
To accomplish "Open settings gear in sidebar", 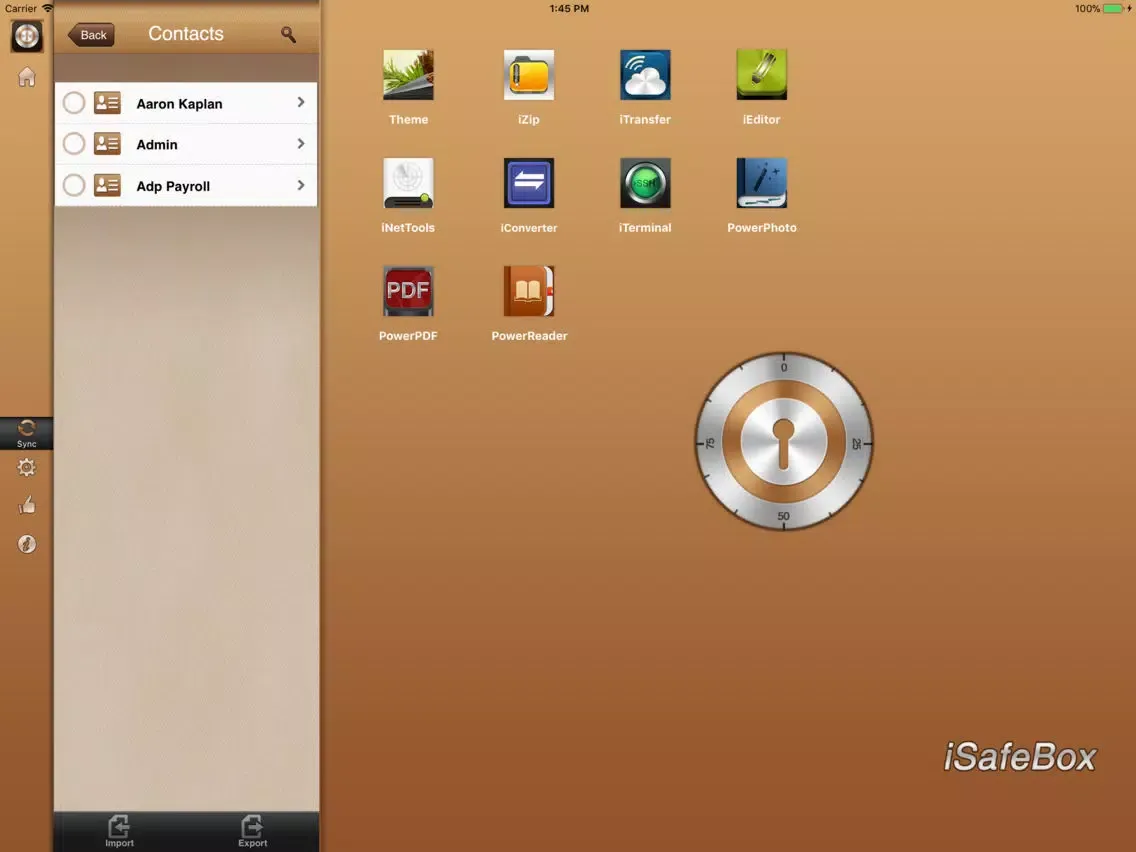I will pyautogui.click(x=27, y=467).
